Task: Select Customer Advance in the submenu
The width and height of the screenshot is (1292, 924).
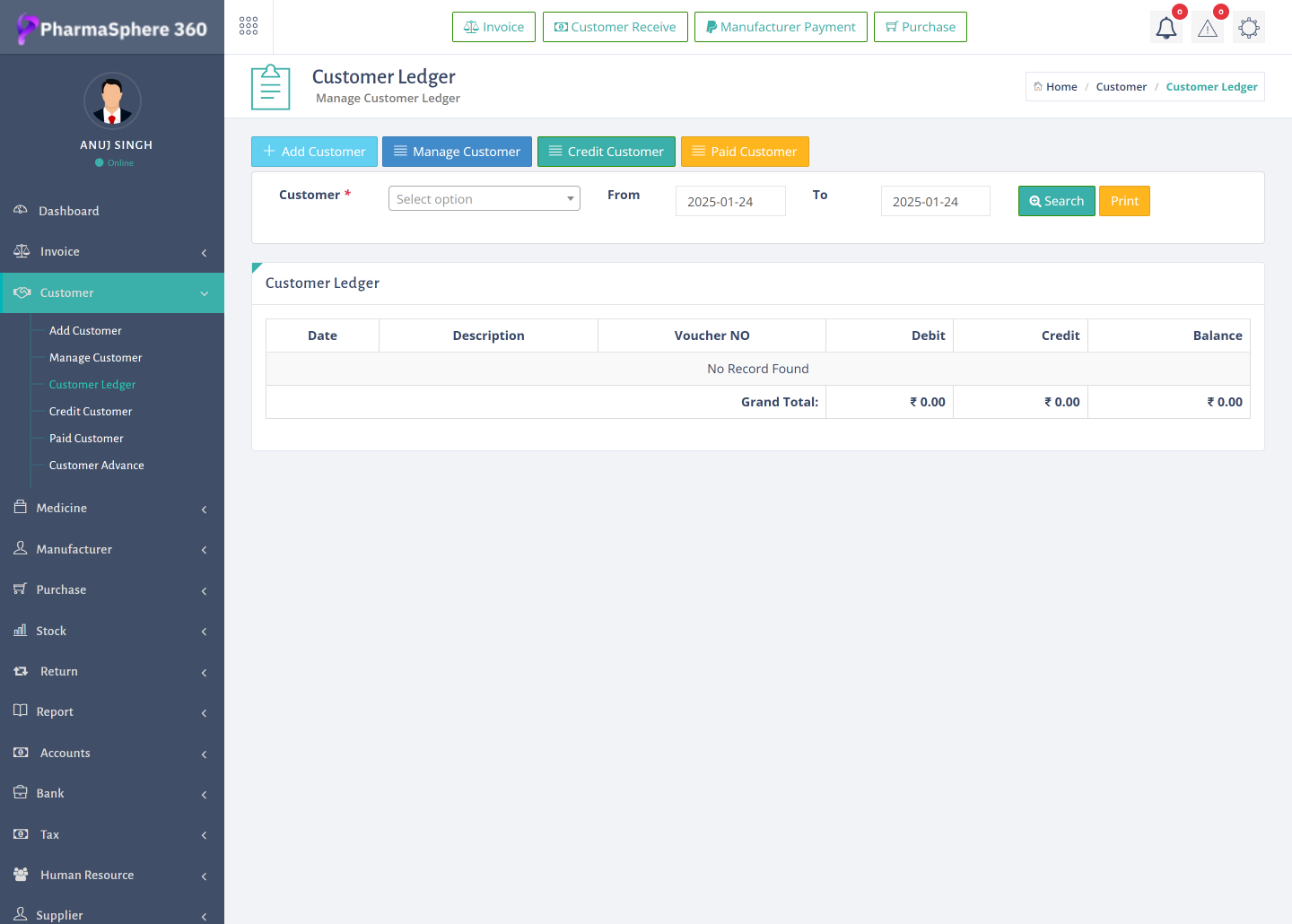Action: [x=96, y=466]
